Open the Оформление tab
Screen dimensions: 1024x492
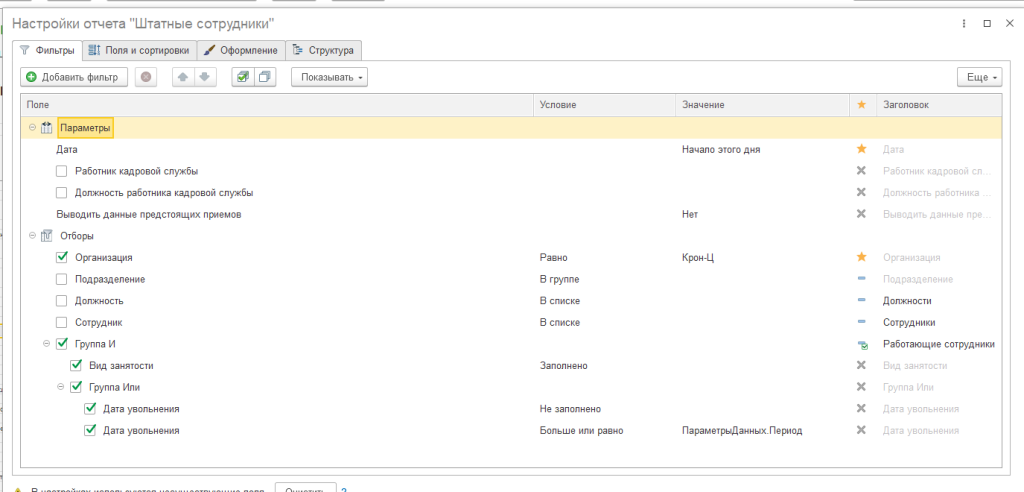click(x=241, y=50)
